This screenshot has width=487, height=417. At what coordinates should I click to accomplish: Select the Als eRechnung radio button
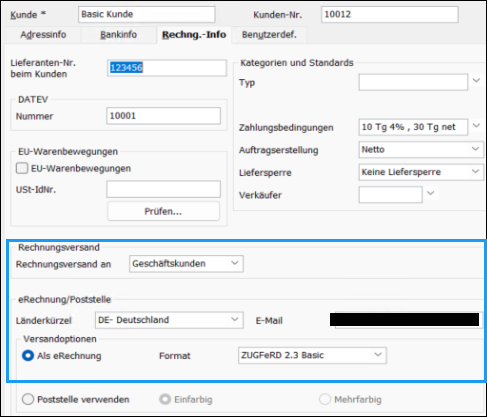tap(28, 356)
